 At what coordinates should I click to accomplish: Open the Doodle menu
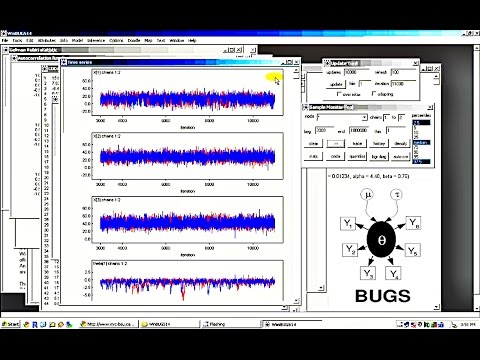coord(134,40)
